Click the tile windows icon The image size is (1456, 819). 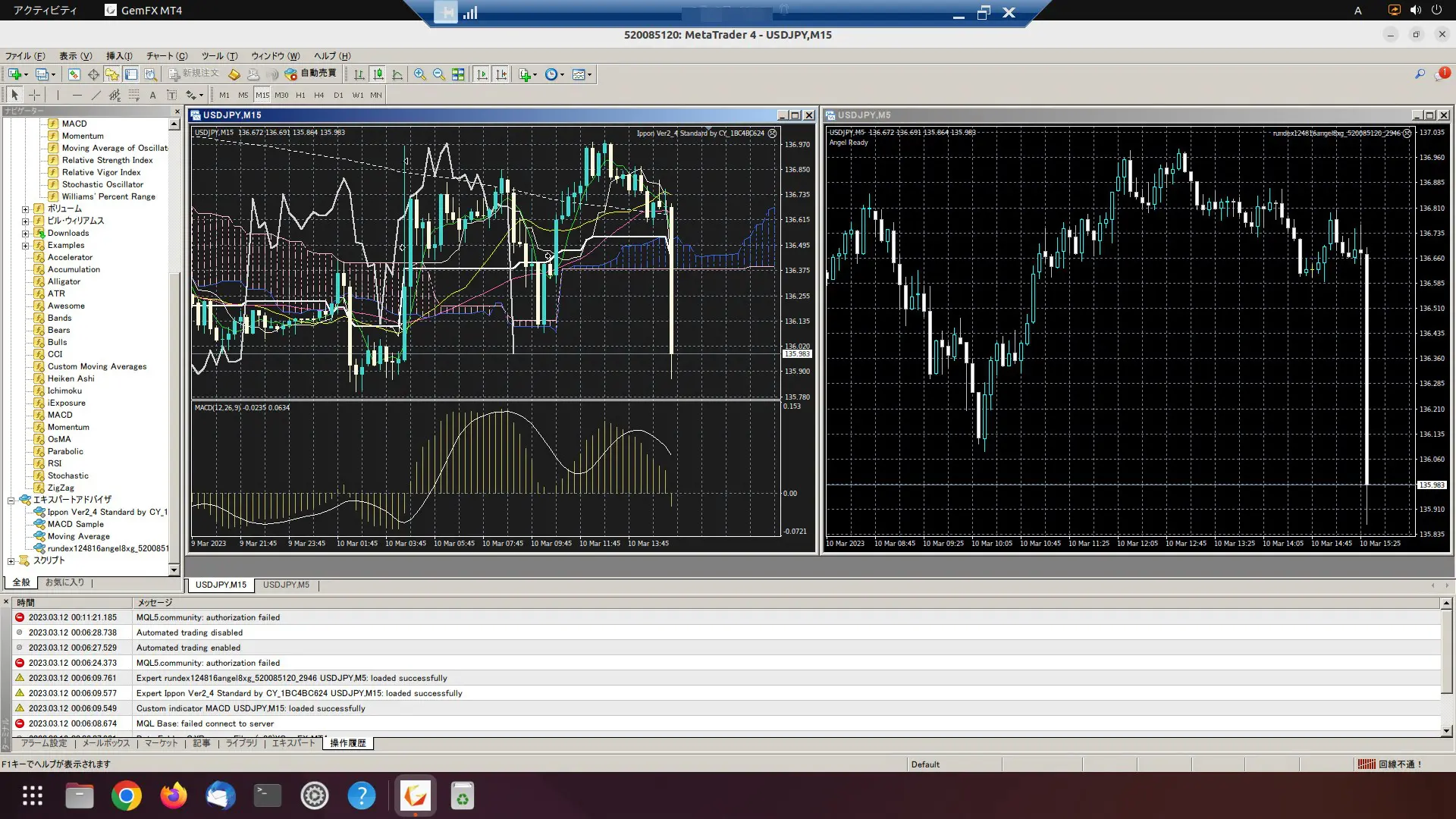tap(458, 74)
